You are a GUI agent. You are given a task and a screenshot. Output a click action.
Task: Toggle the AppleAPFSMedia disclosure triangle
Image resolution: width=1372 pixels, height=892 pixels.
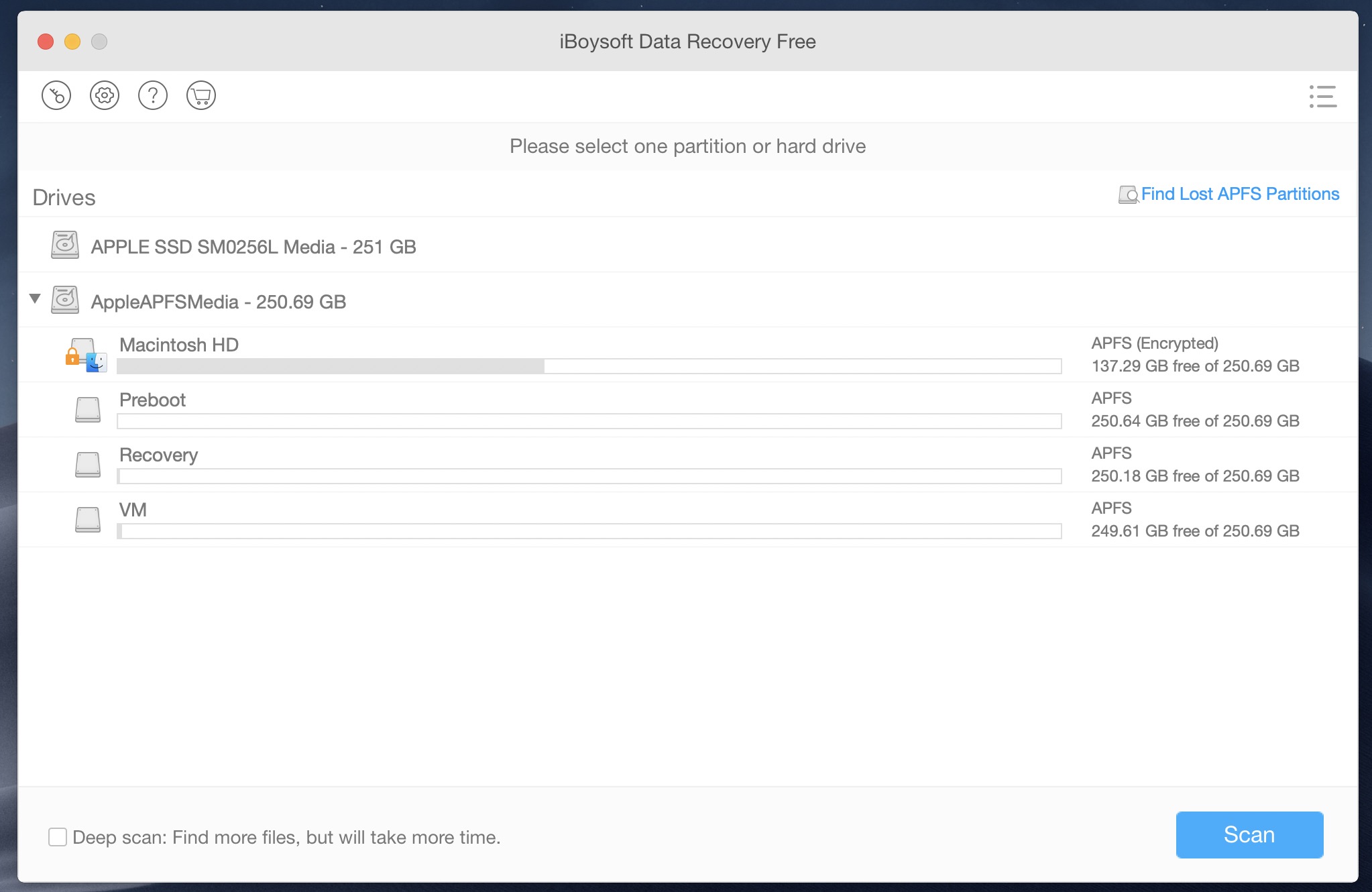37,299
